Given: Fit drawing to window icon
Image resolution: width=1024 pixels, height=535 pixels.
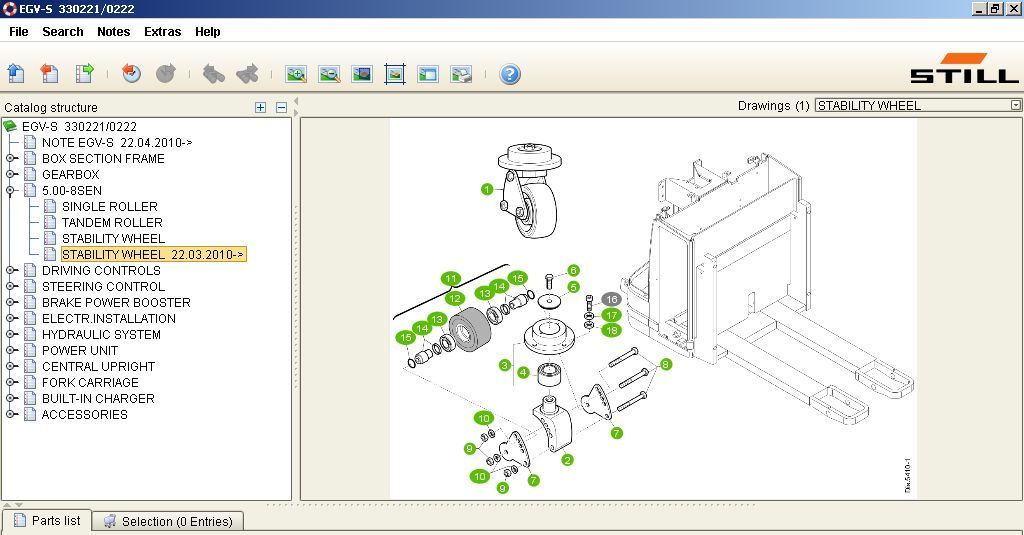Looking at the screenshot, I should (x=394, y=74).
